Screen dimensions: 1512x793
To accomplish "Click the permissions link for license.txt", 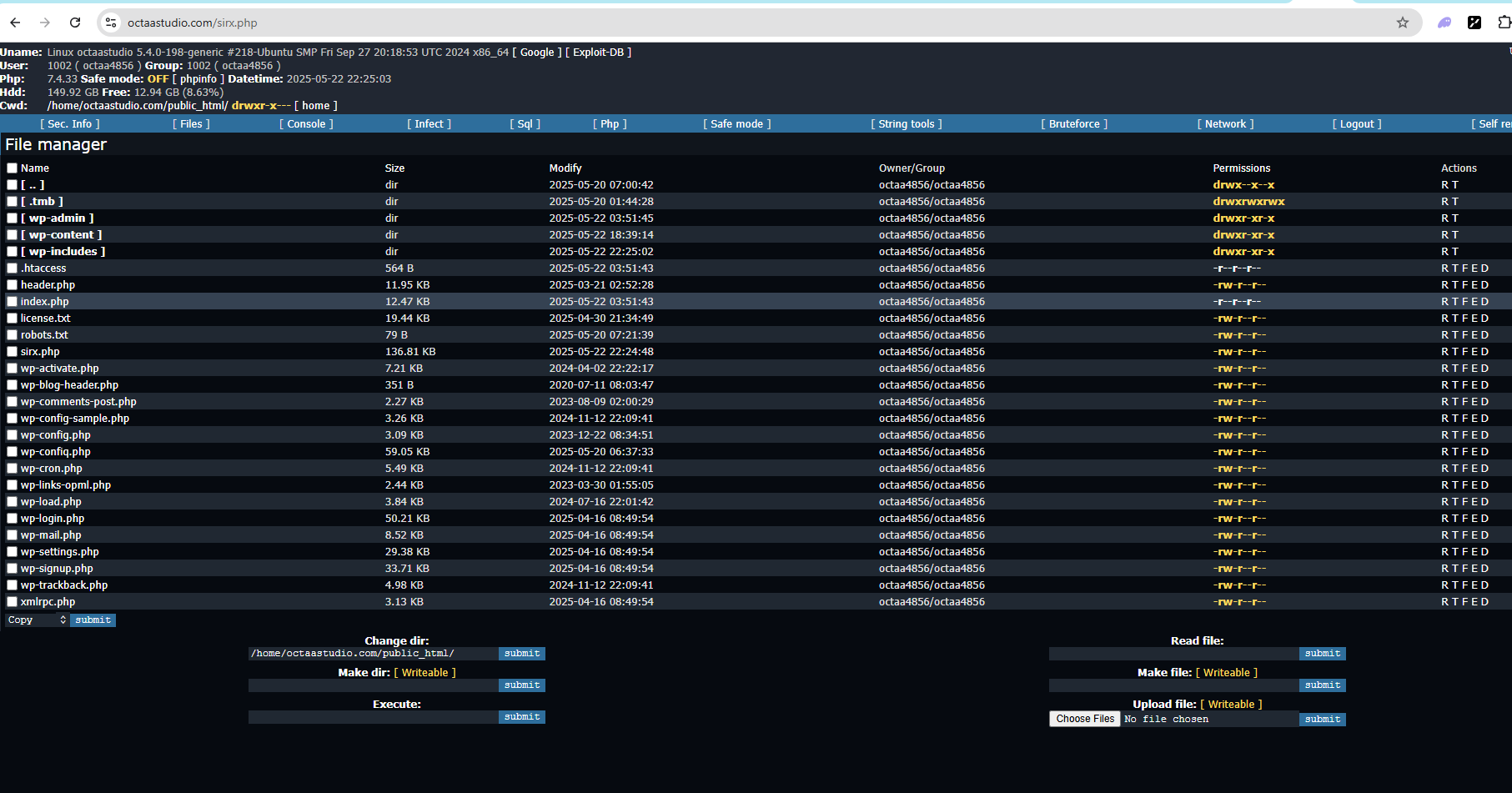I will tap(1239, 318).
